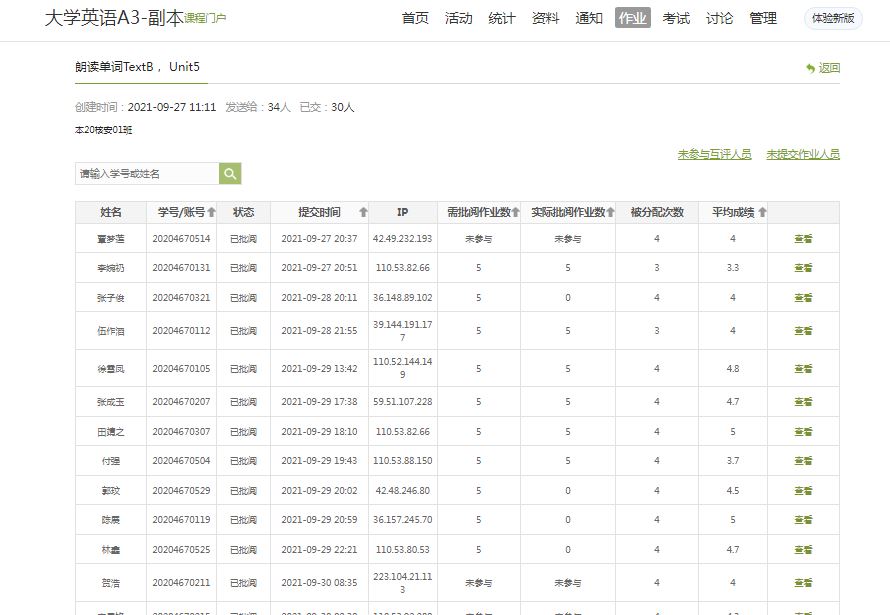Open the 讨论 nav tab

coord(719,18)
